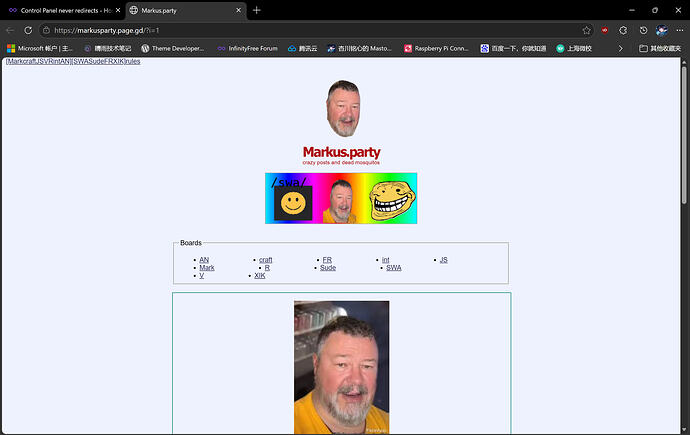Open the 其他收藏夹 bookmarks folder
Screen dimensions: 690x435
point(658,48)
